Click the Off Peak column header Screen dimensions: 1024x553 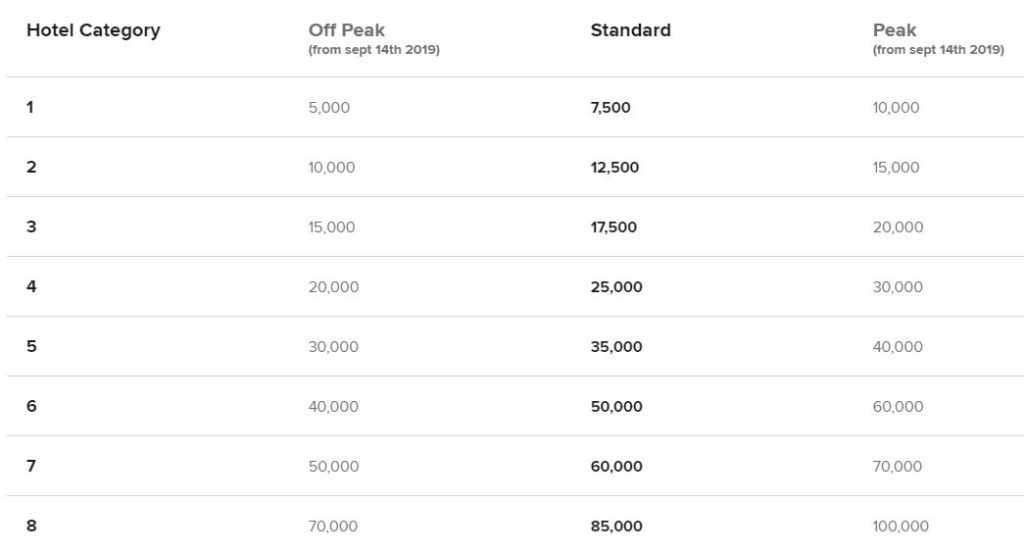pos(346,31)
